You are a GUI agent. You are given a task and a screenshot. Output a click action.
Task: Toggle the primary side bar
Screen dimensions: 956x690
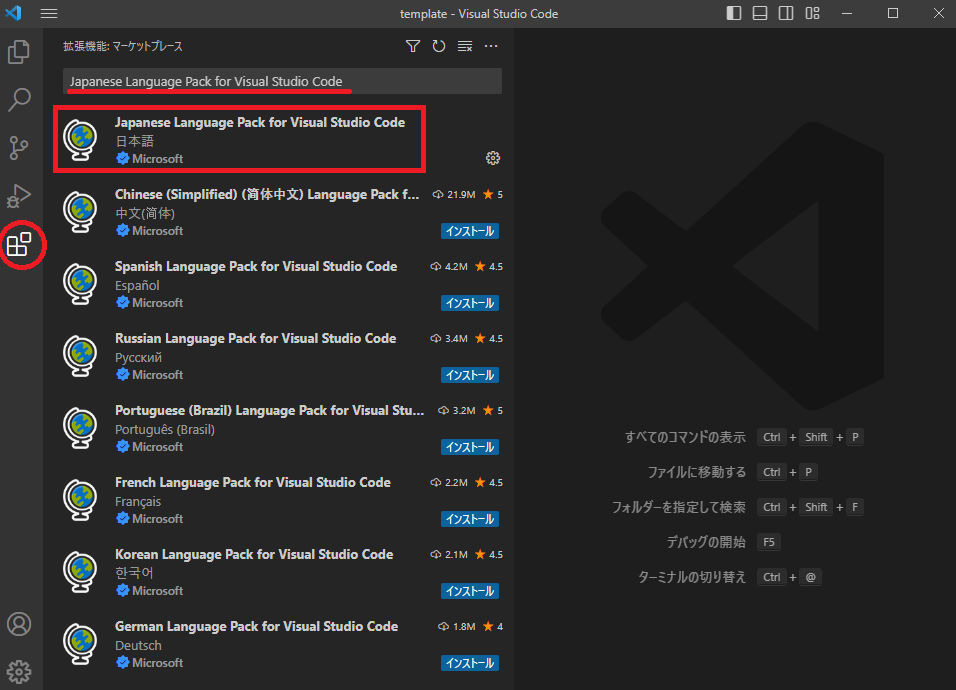[734, 13]
